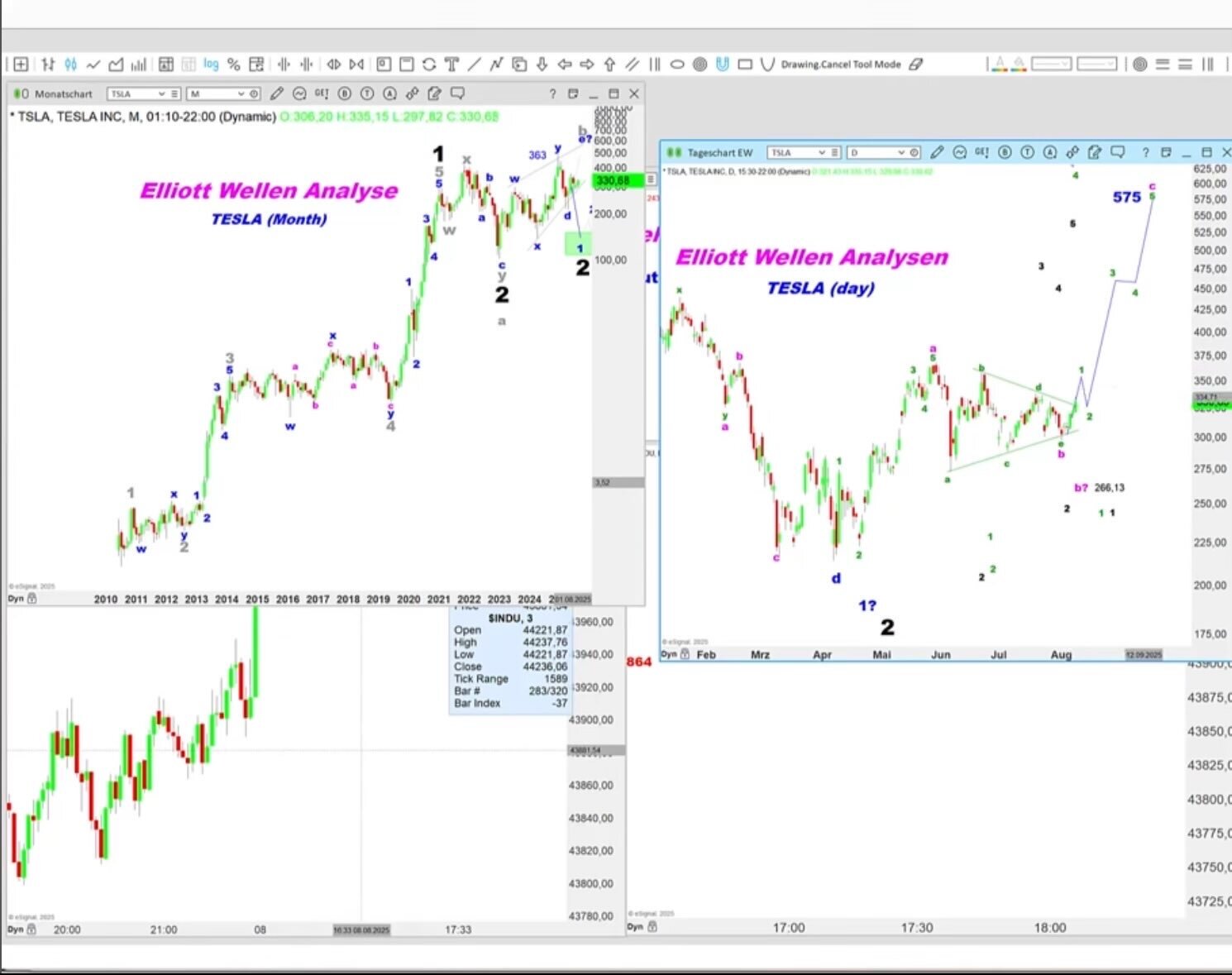This screenshot has height=975, width=1232.
Task: Open the text color swatch in toolbar
Action: tap(1000, 65)
